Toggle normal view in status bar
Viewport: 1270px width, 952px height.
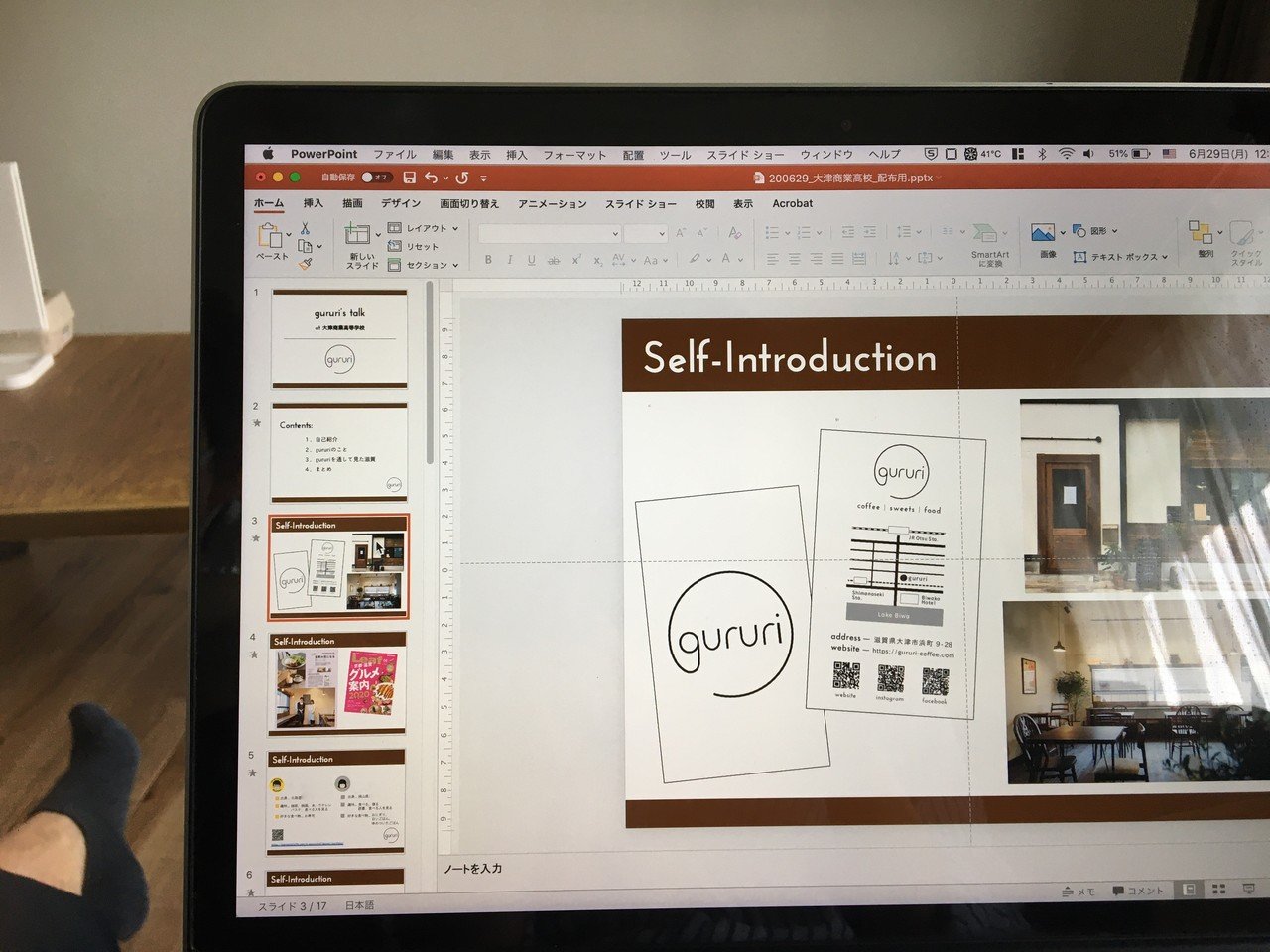1189,890
